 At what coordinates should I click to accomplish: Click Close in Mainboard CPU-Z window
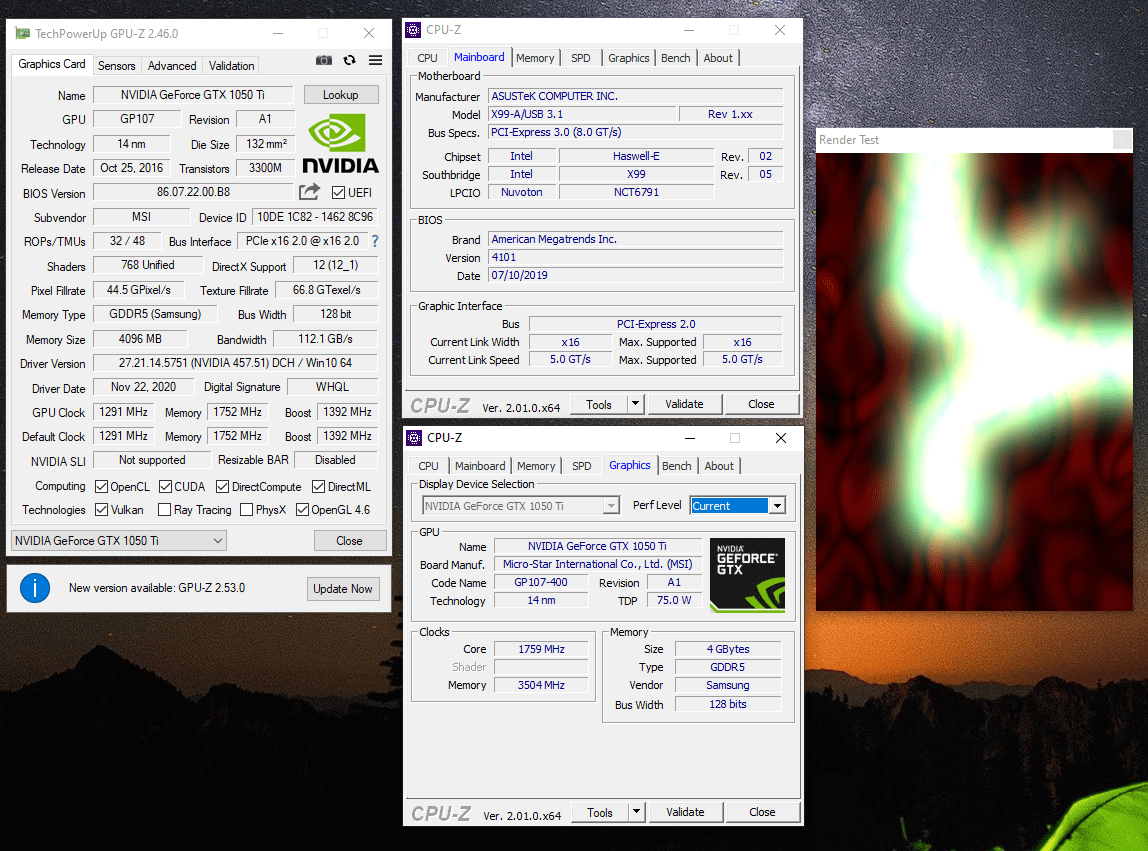(x=761, y=404)
